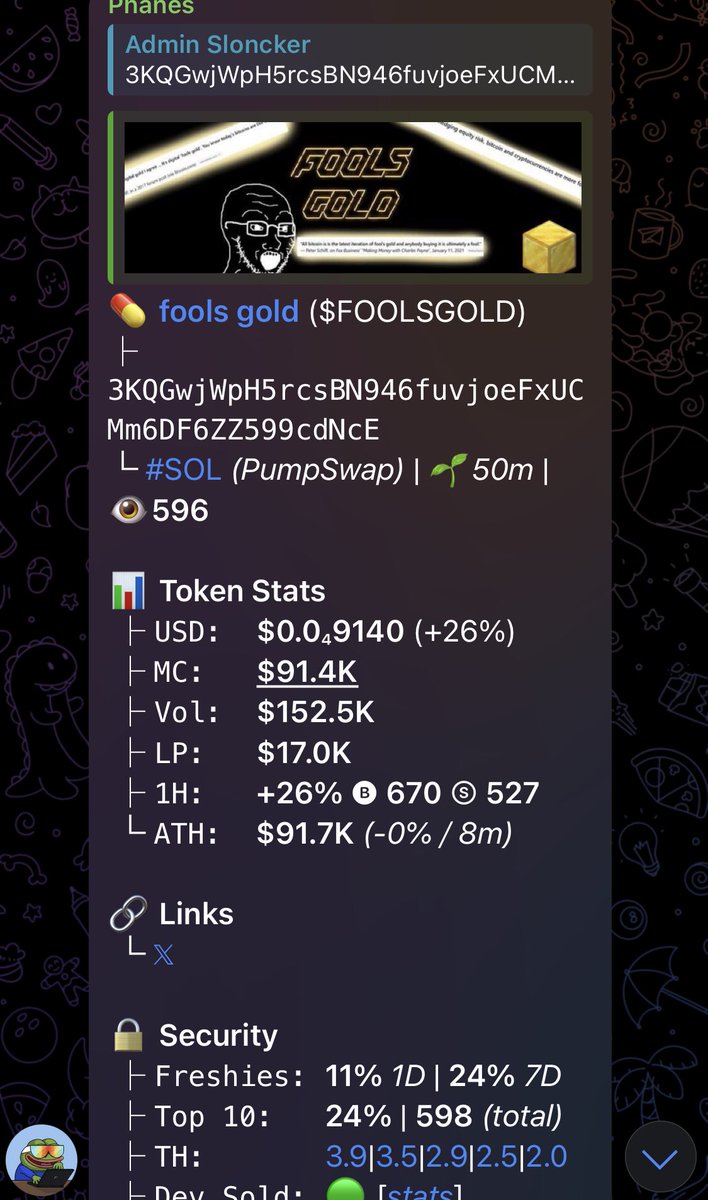Tap the bar chart Token Stats icon
Viewport: 708px width, 1200px height.
(128, 591)
